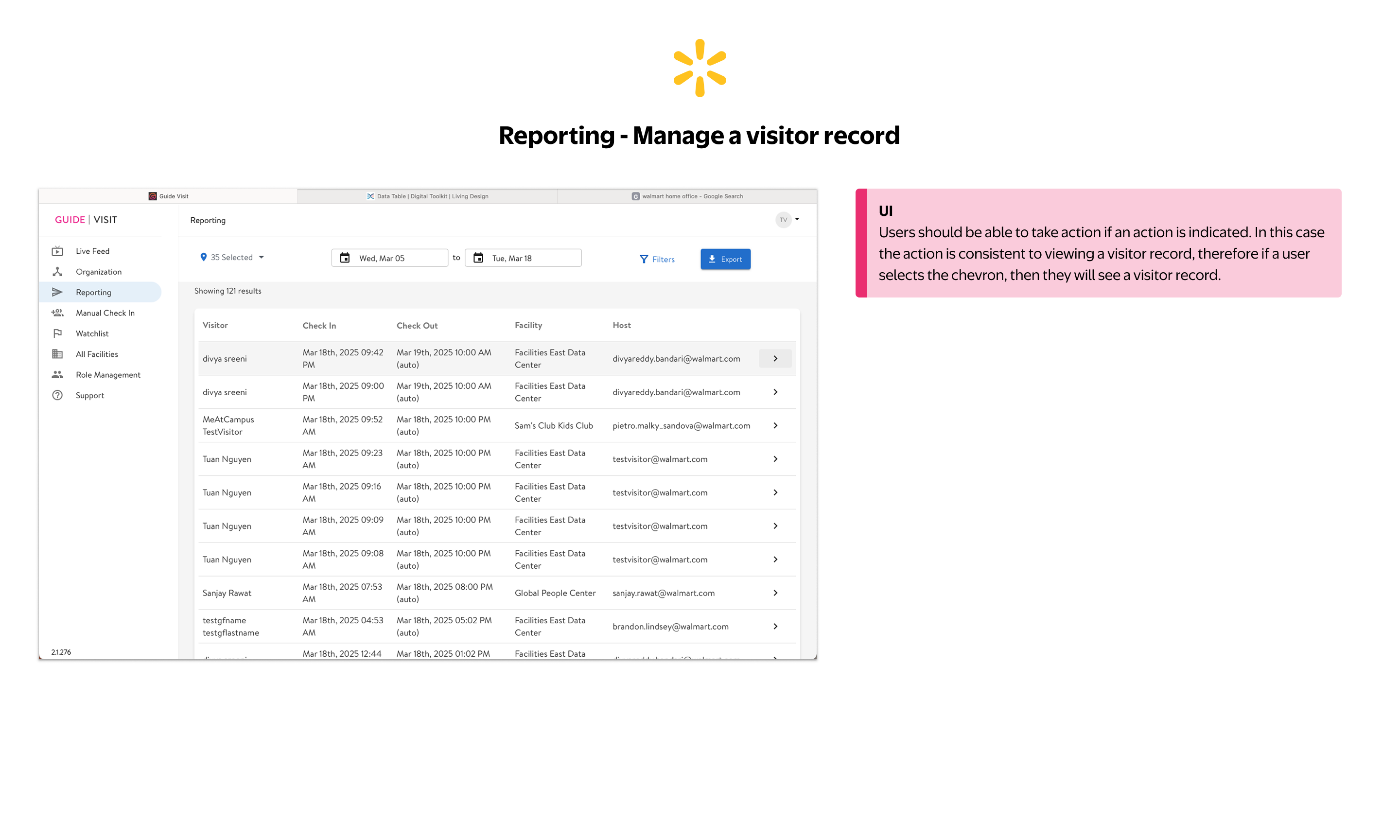Switch to Data Table Living Design tab
Viewport: 1400px width, 840px height.
[x=427, y=196]
